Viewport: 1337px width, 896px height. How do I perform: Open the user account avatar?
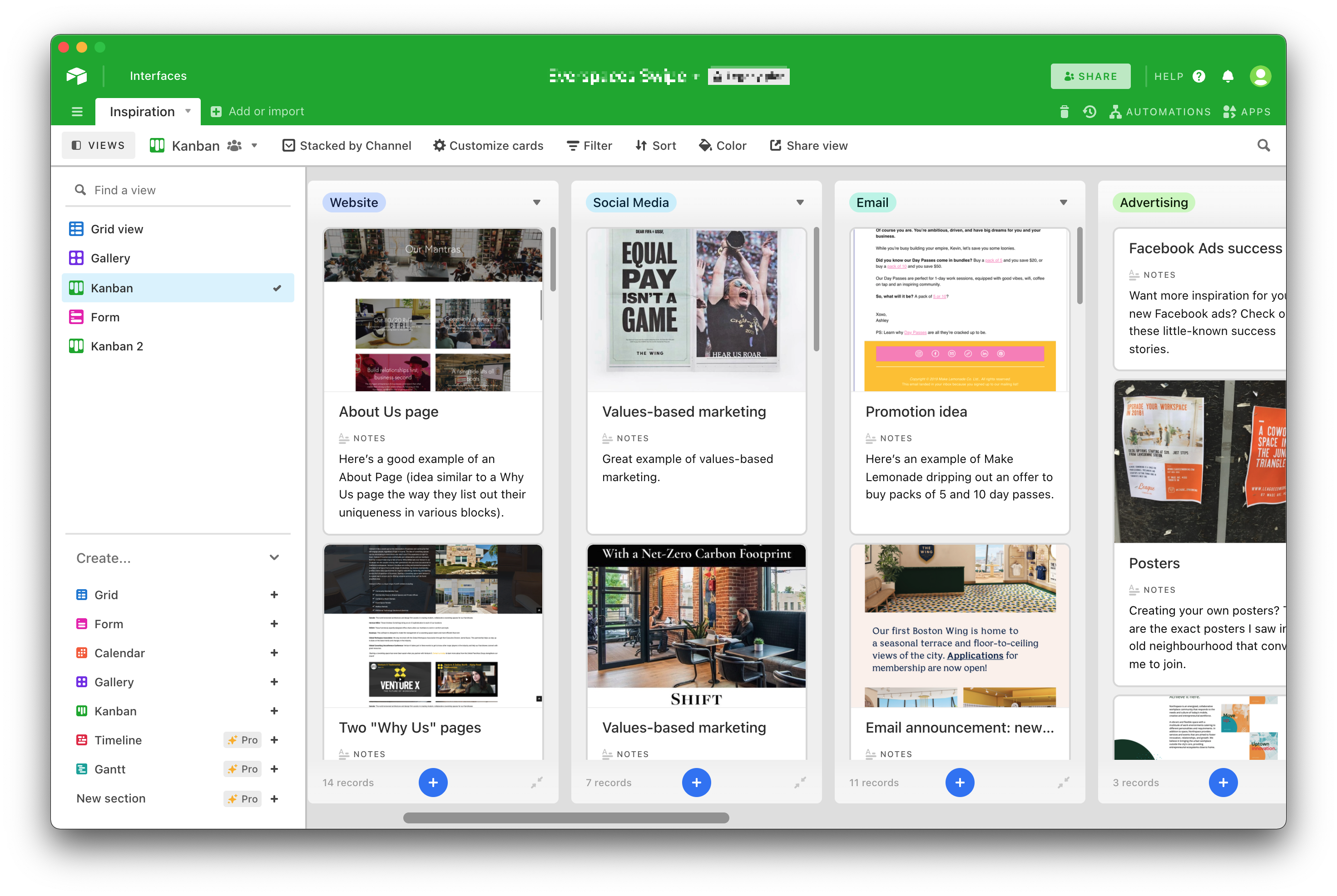[x=1260, y=76]
